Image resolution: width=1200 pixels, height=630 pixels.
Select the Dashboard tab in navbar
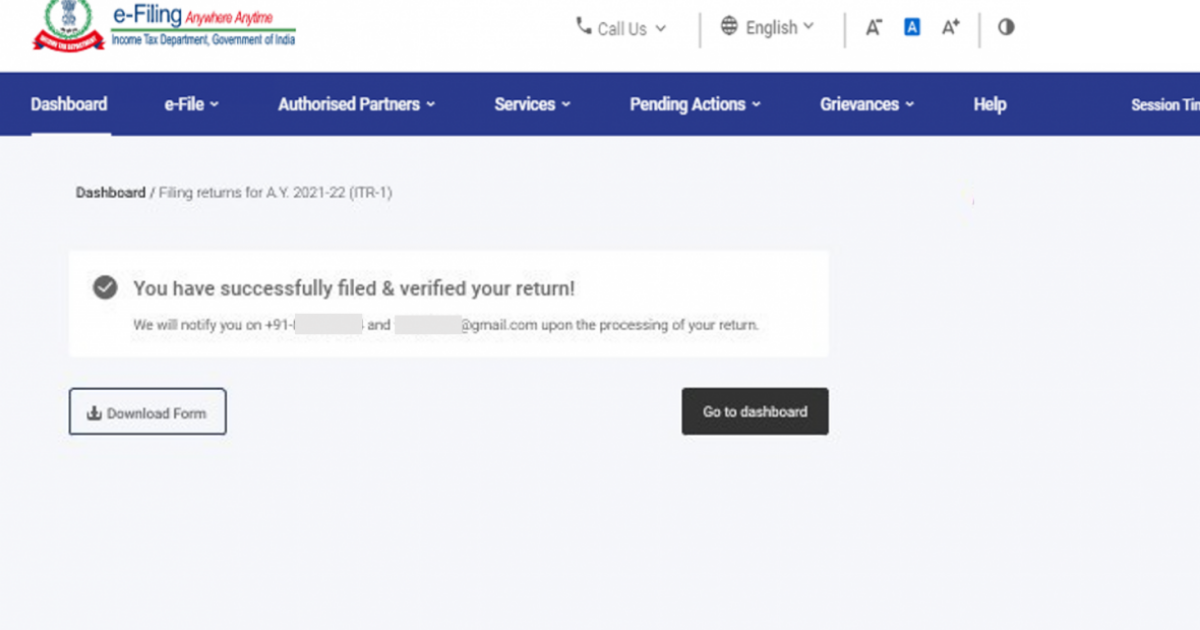coord(69,104)
